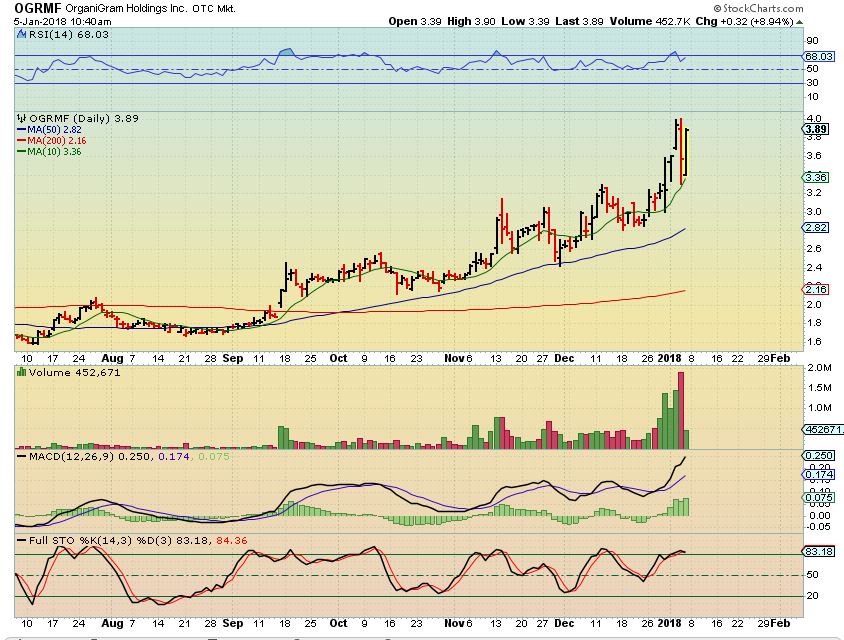Click the High 3.90 value
Image resolution: width=844 pixels, height=640 pixels.
tap(472, 22)
